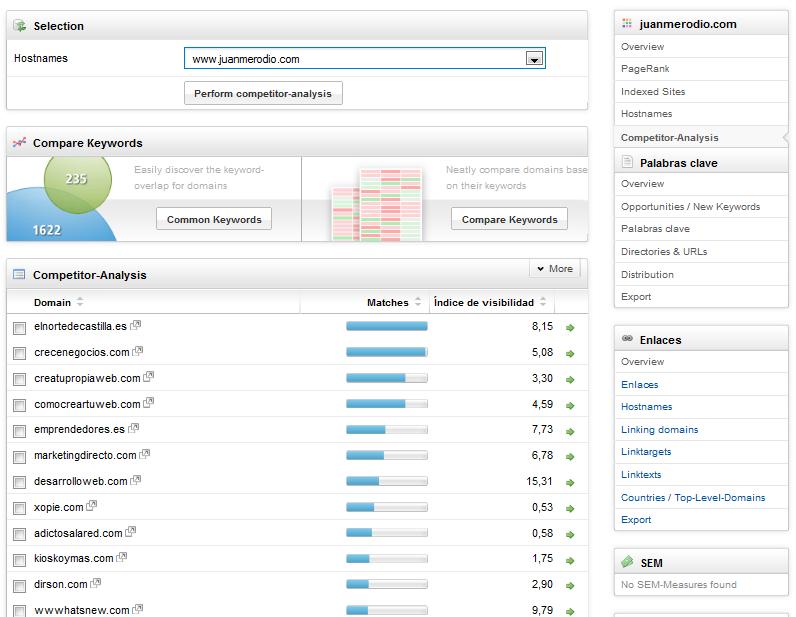
Task: Sort table by Domain column arrows
Action: point(80,302)
